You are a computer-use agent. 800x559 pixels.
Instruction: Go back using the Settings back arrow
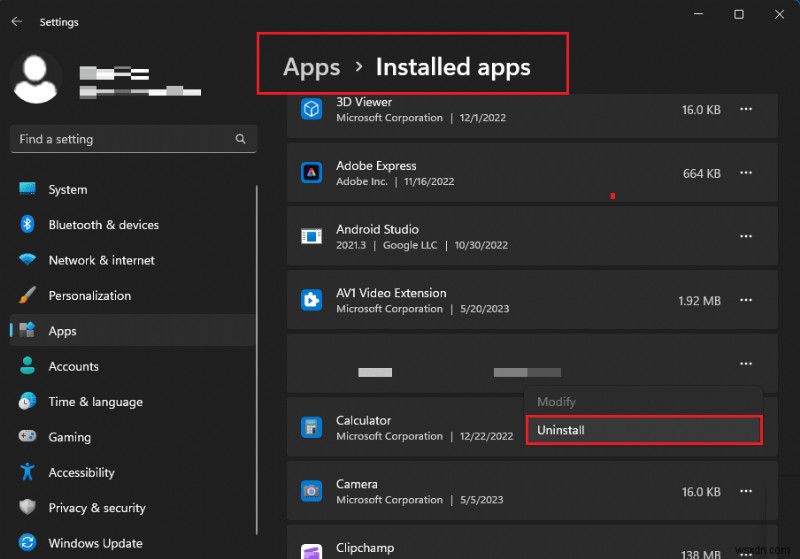(x=16, y=21)
